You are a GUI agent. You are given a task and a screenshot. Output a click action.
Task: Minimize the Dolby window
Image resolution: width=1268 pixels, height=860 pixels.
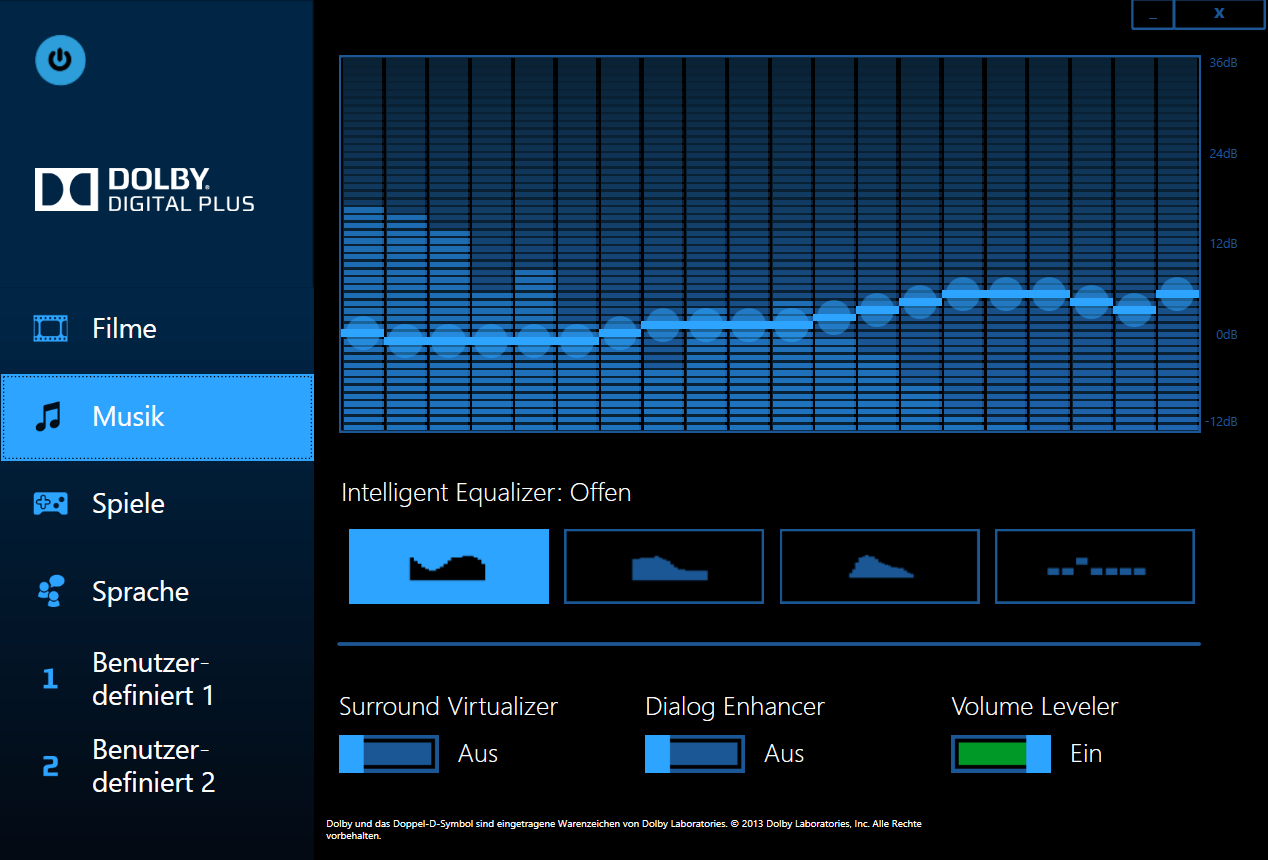1153,14
